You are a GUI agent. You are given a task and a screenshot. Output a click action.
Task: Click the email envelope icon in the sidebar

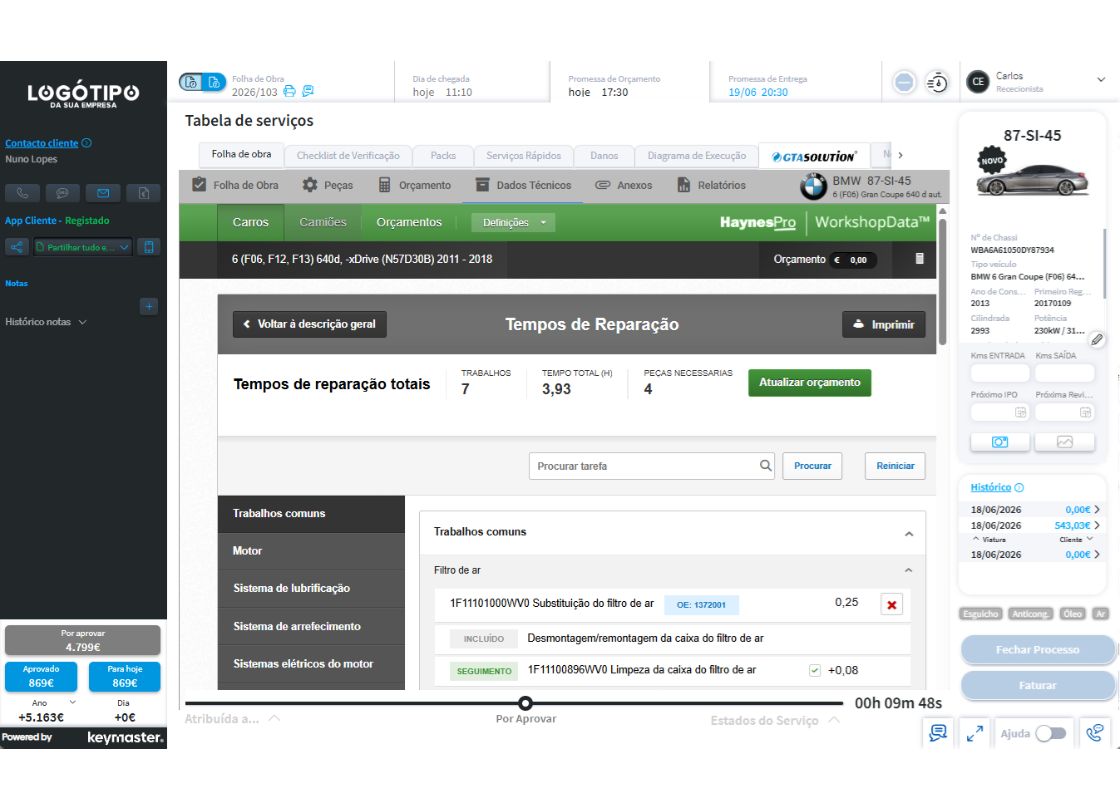pyautogui.click(x=103, y=193)
